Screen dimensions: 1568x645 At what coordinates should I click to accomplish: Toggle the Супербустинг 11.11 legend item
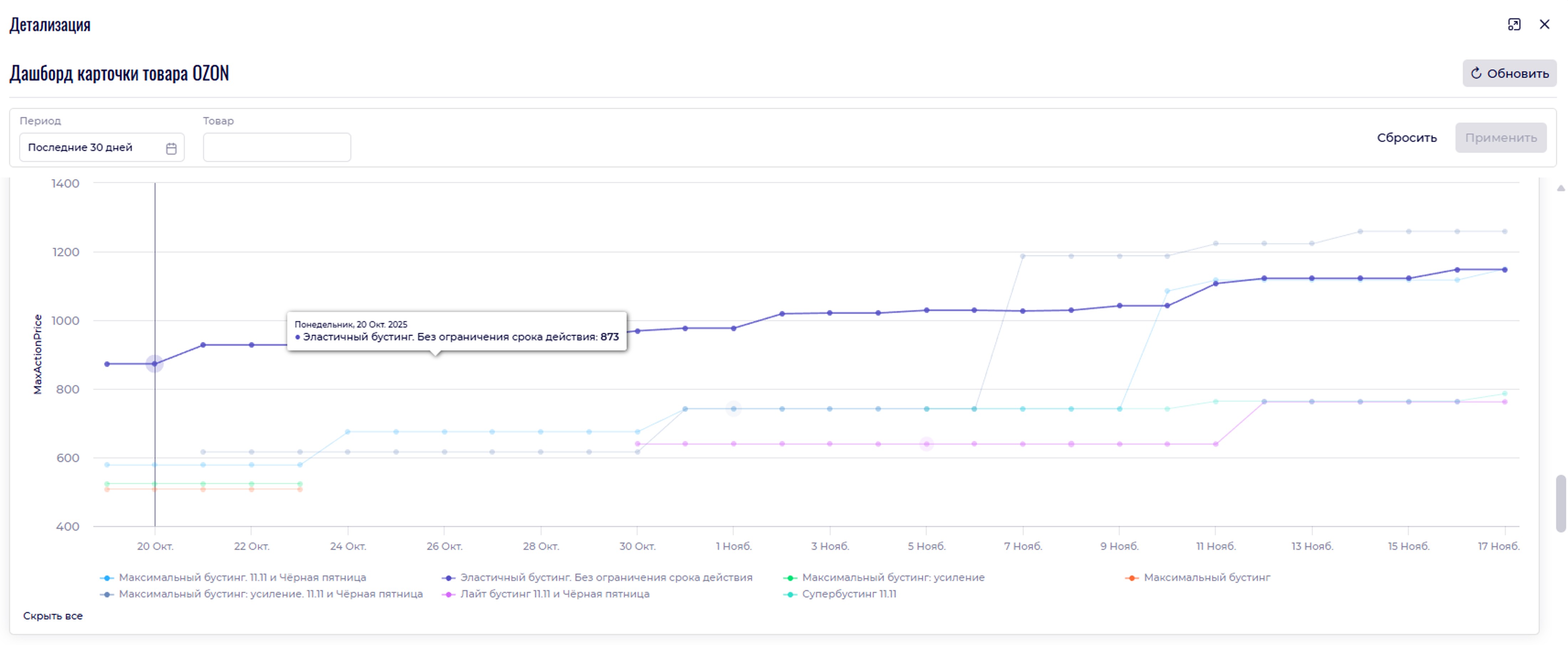(x=849, y=594)
